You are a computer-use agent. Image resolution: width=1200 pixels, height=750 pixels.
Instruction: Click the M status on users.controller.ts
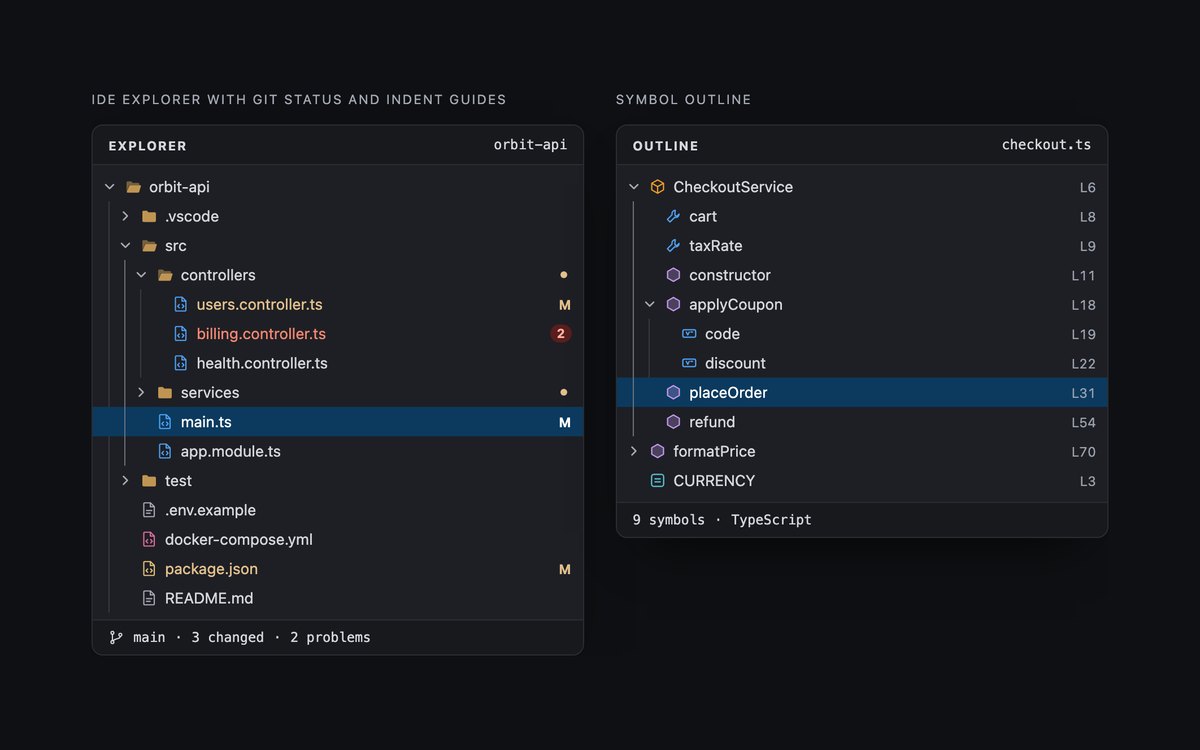coord(565,305)
